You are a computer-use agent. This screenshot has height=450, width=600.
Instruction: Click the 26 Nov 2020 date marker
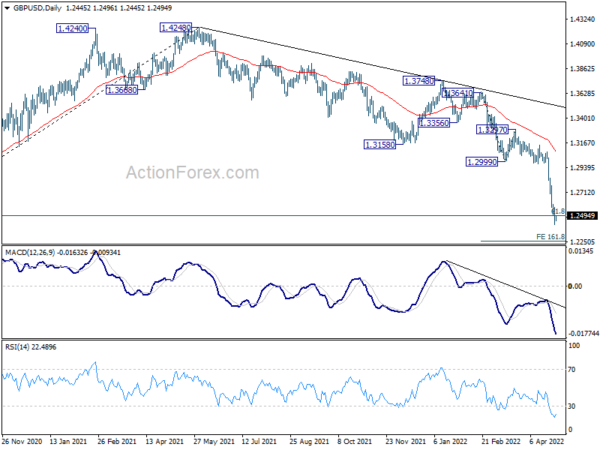(22, 441)
